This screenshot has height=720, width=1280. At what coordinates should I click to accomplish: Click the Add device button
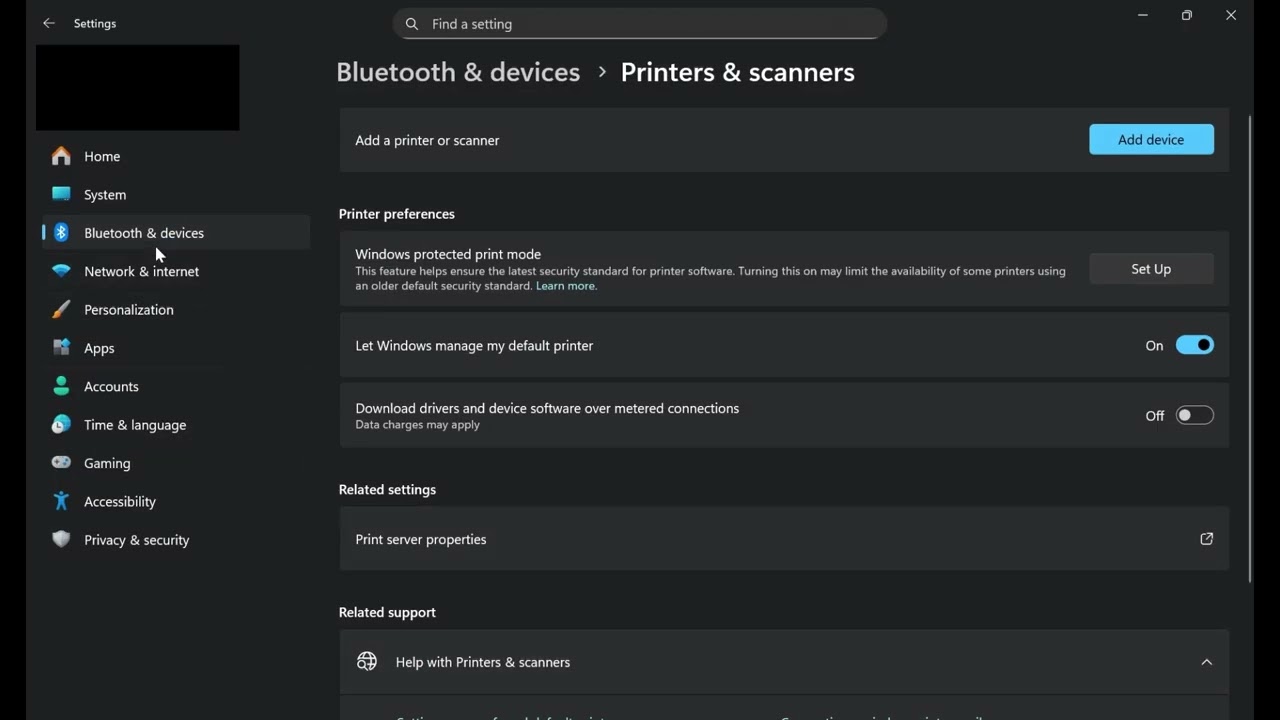point(1151,140)
